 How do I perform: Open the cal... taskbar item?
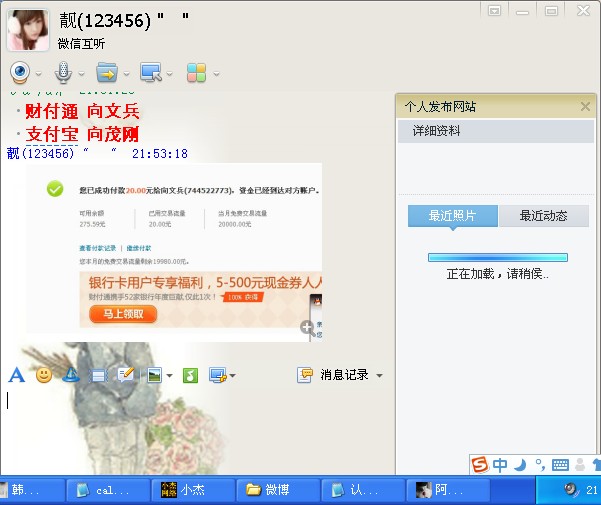pos(108,490)
